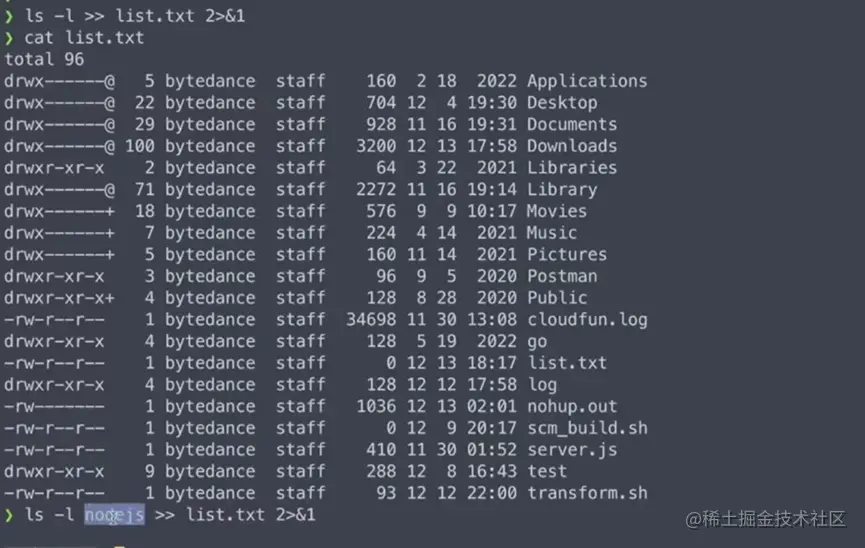Image resolution: width=865 pixels, height=548 pixels.
Task: Click the Public folder name
Action: pyautogui.click(x=557, y=298)
